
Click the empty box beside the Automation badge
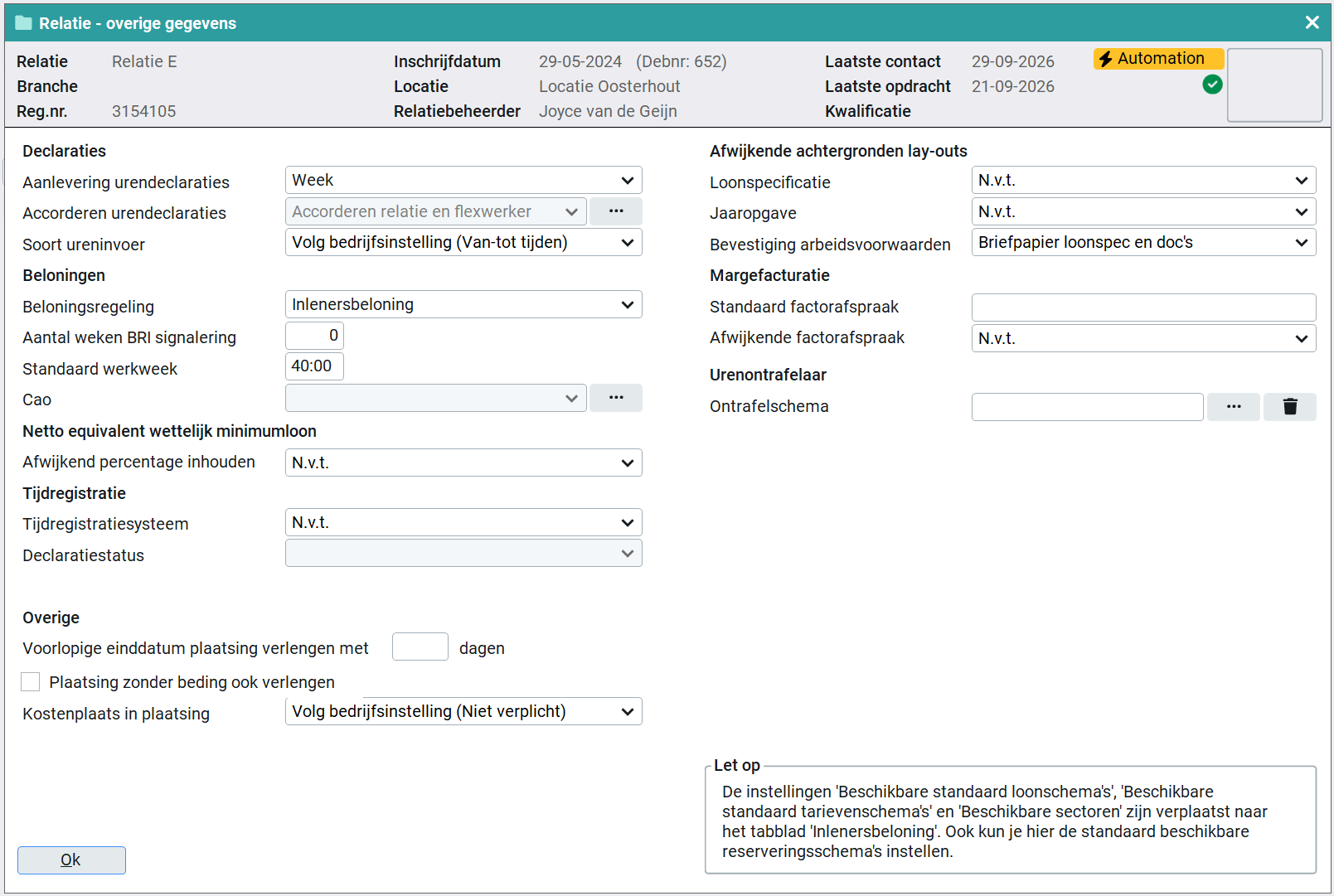pos(1274,85)
